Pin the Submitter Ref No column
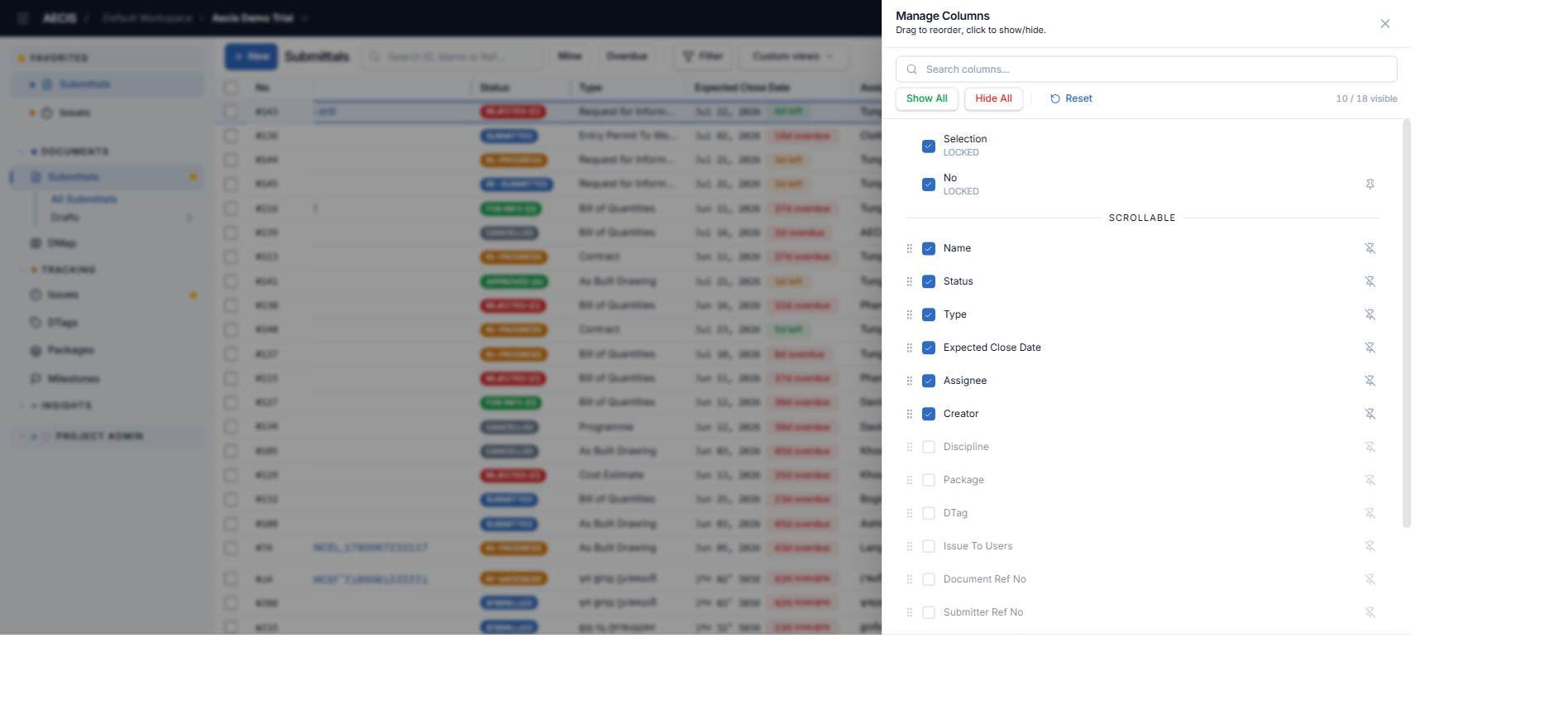Screen dimensions: 1568x705 click(x=1370, y=612)
